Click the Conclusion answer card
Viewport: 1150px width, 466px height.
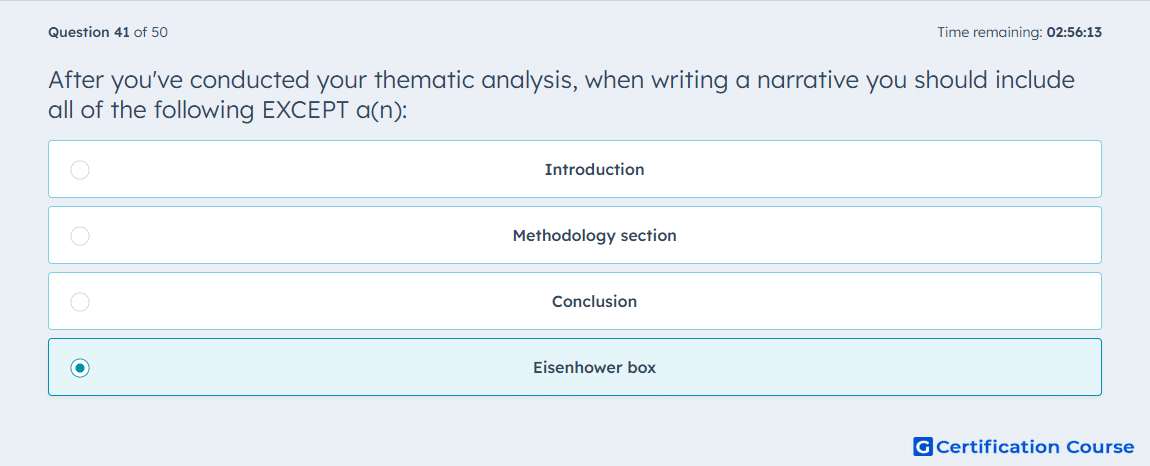pyautogui.click(x=575, y=301)
